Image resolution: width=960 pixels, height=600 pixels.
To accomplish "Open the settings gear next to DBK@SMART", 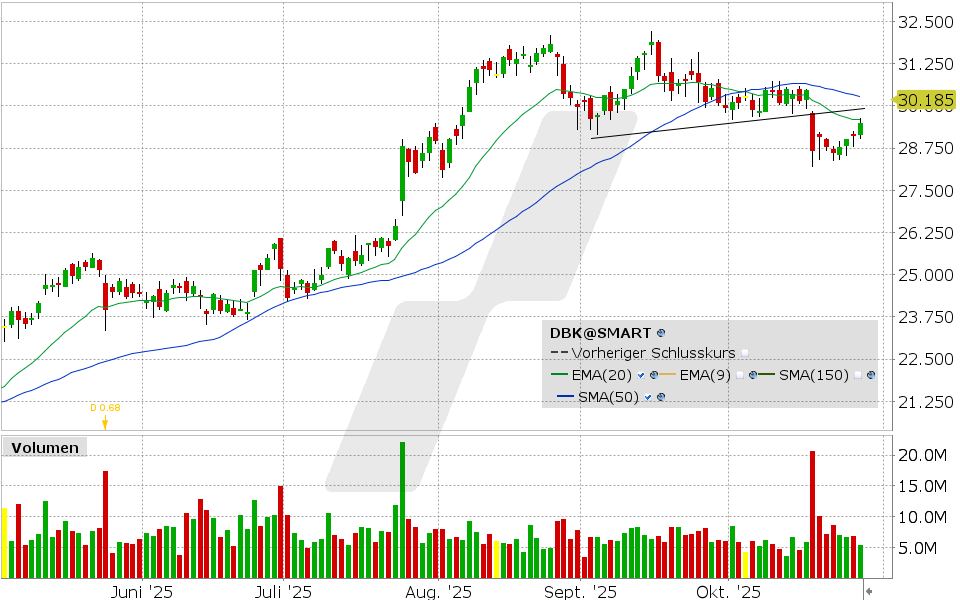I will tap(661, 333).
